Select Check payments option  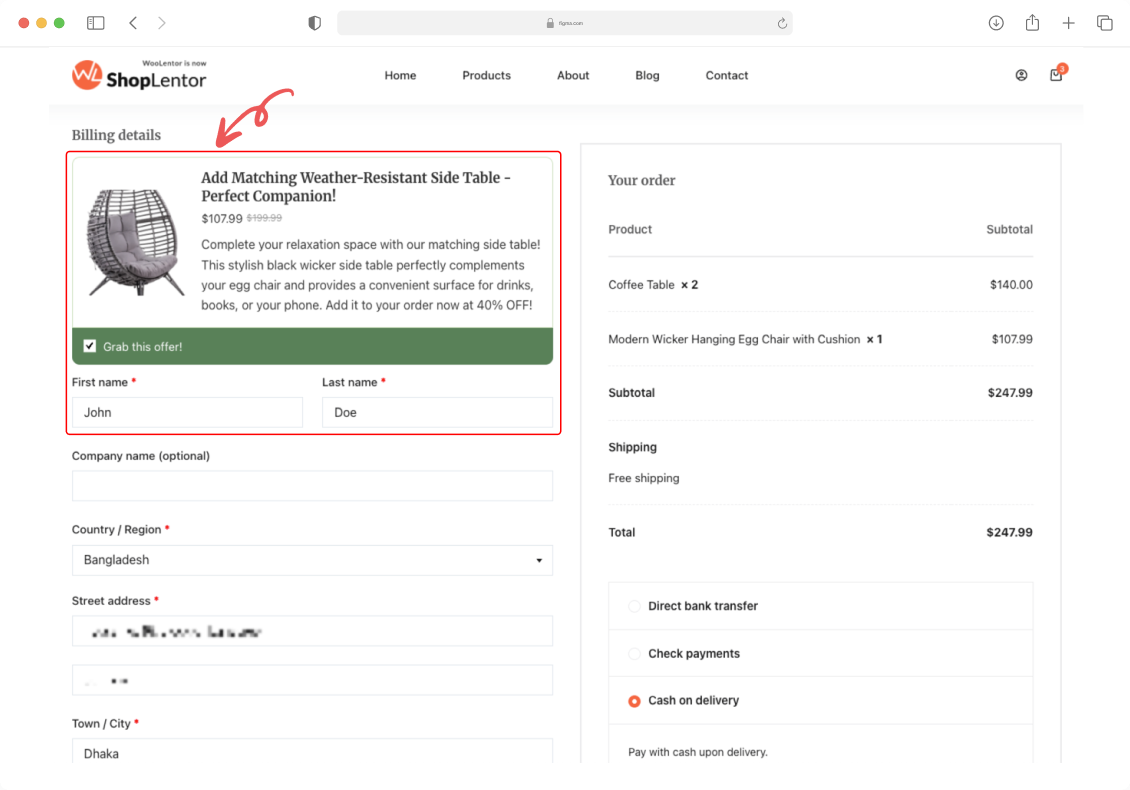[634, 654]
